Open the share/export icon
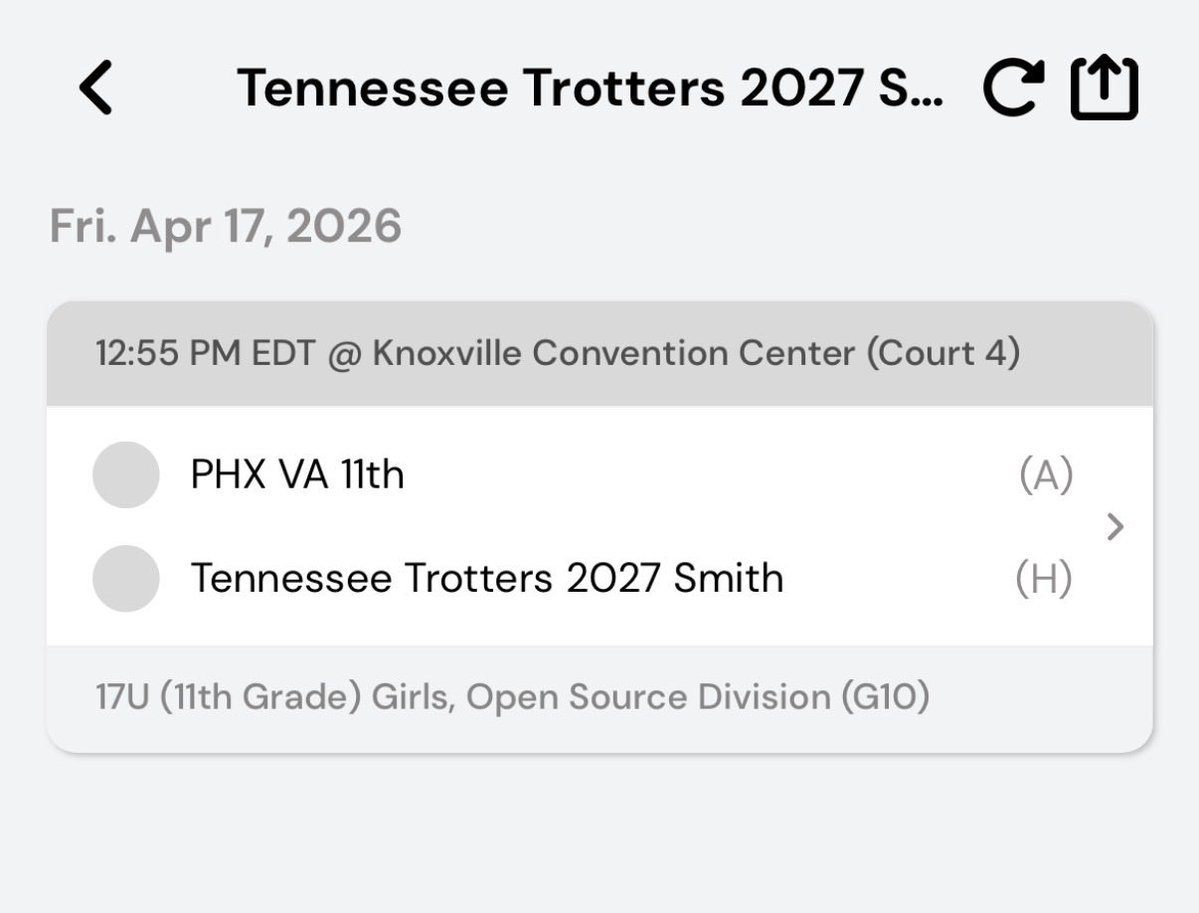 (x=1104, y=88)
